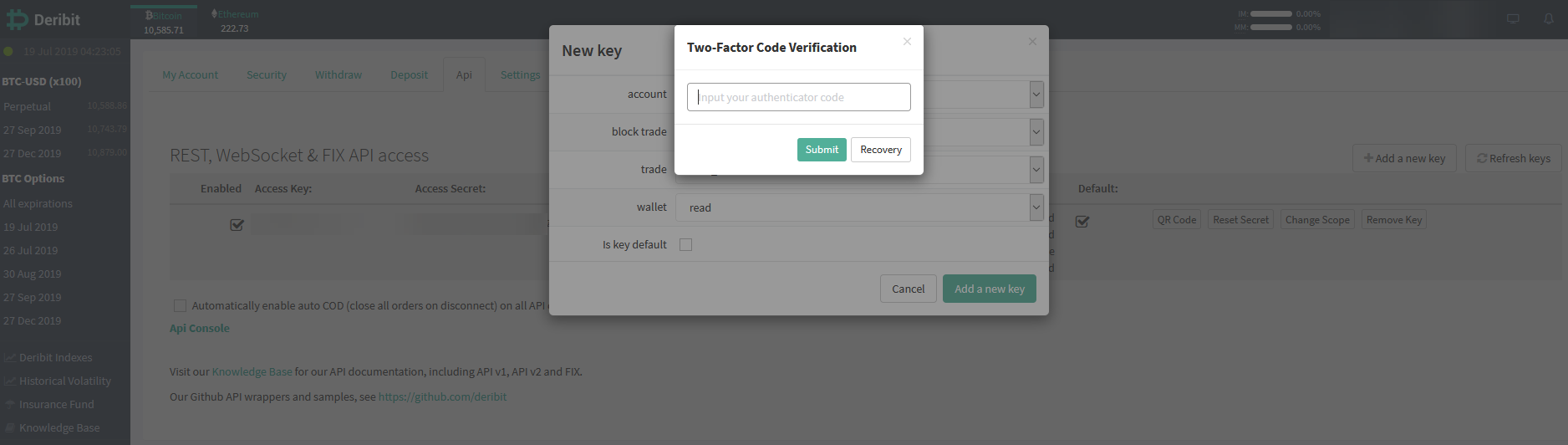Show the QR Code for the key
This screenshot has width=1568, height=445.
[x=1177, y=220]
